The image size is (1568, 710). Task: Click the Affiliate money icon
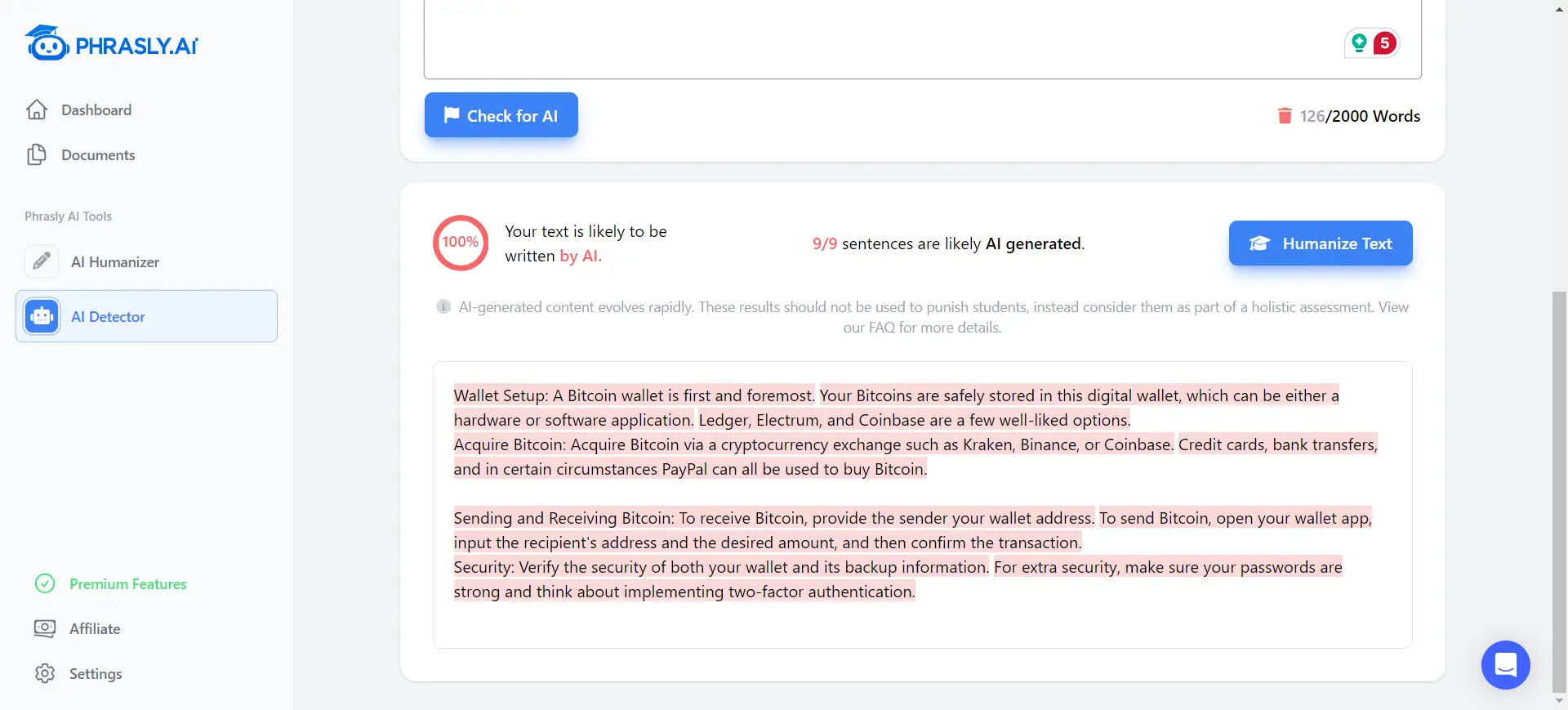[x=45, y=628]
